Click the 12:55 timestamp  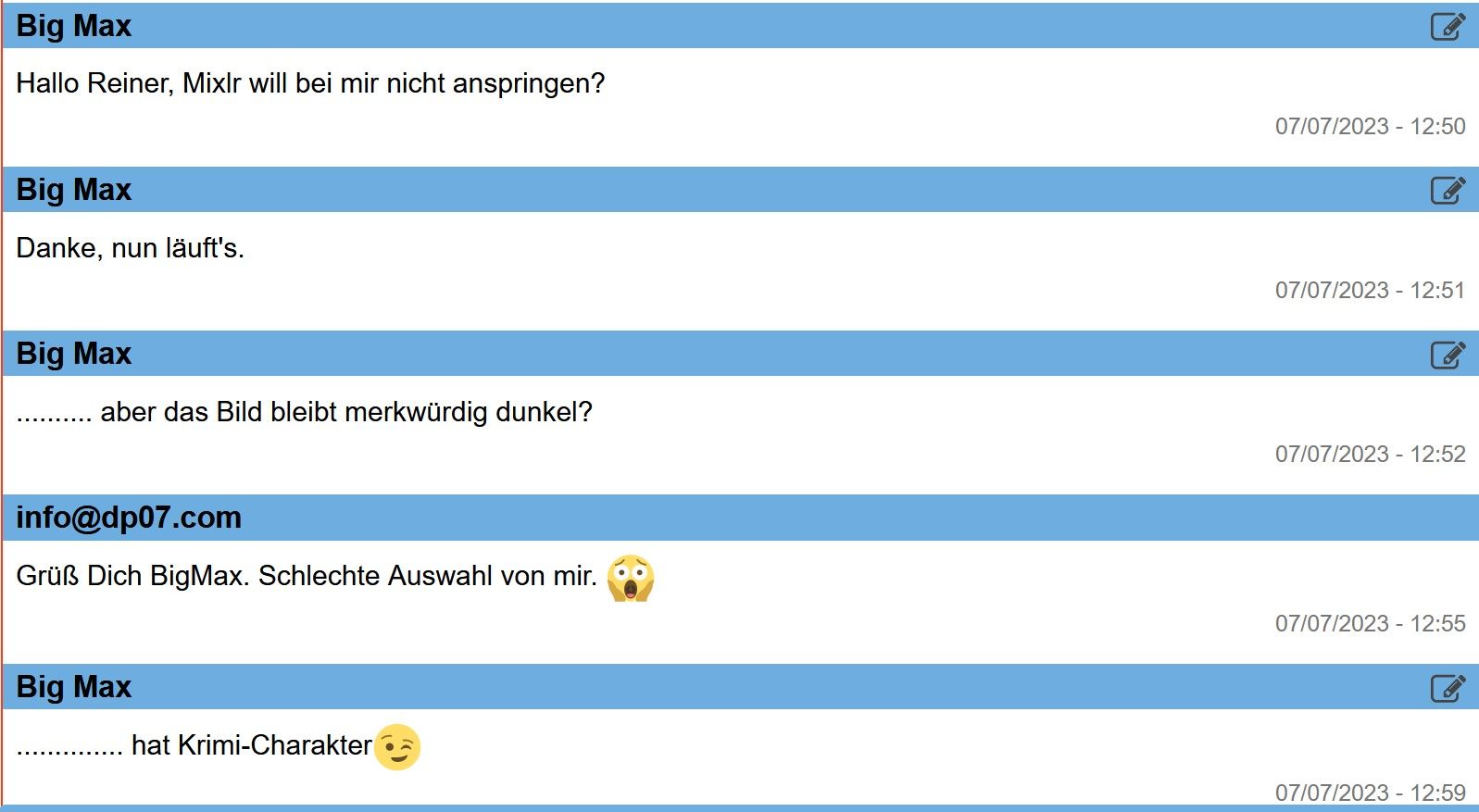click(1370, 623)
